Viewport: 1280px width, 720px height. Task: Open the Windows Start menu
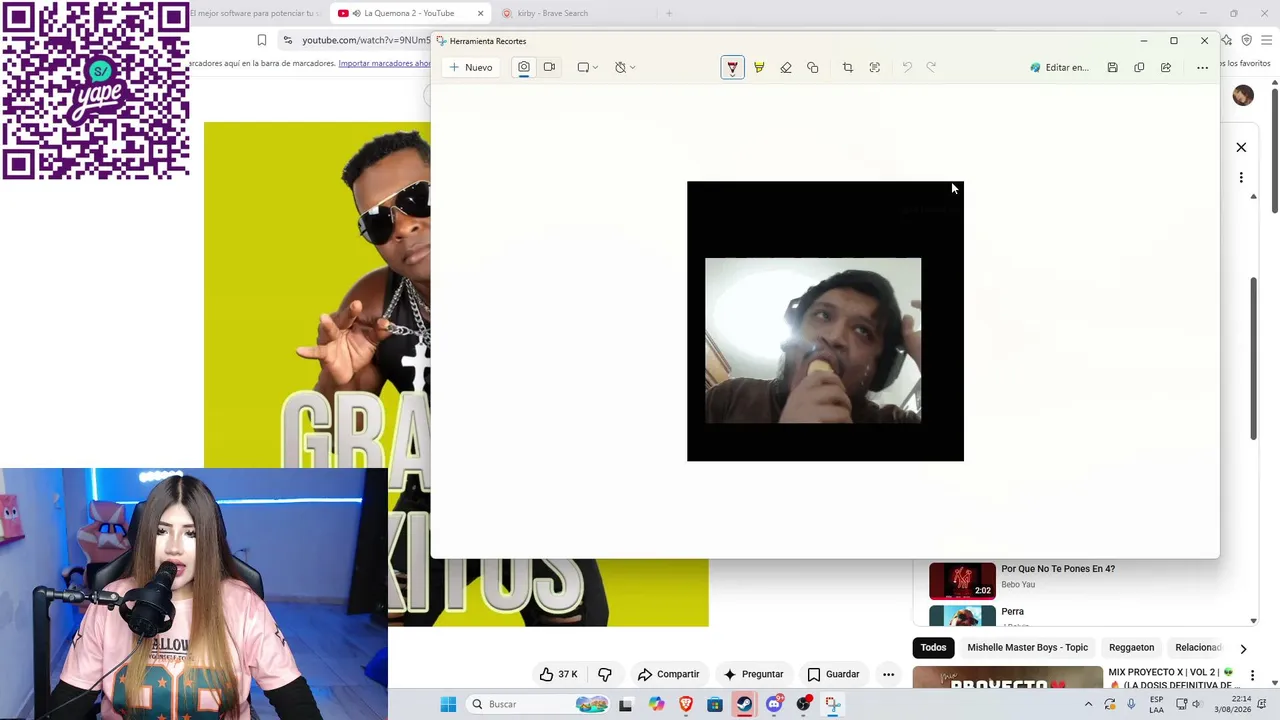448,704
